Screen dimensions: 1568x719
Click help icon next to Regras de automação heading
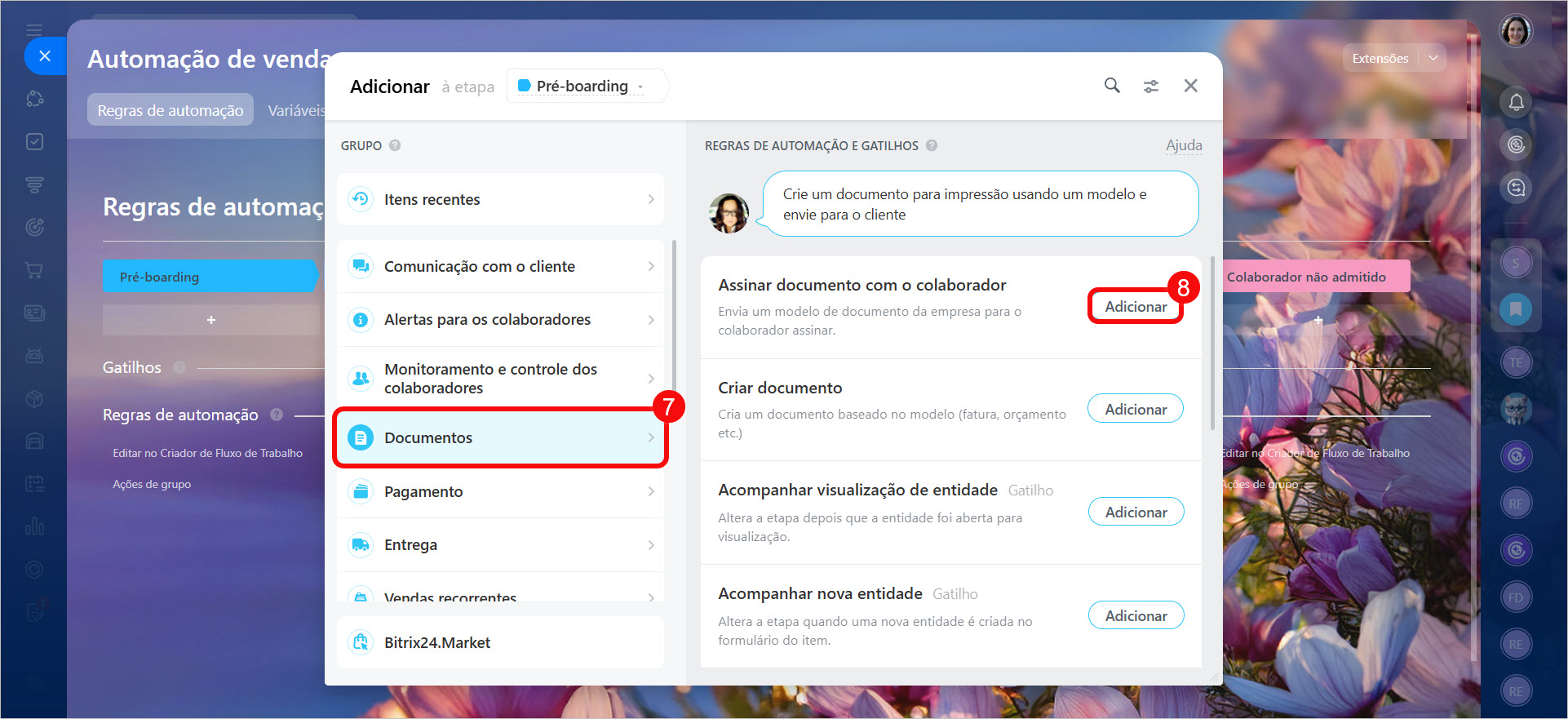277,415
